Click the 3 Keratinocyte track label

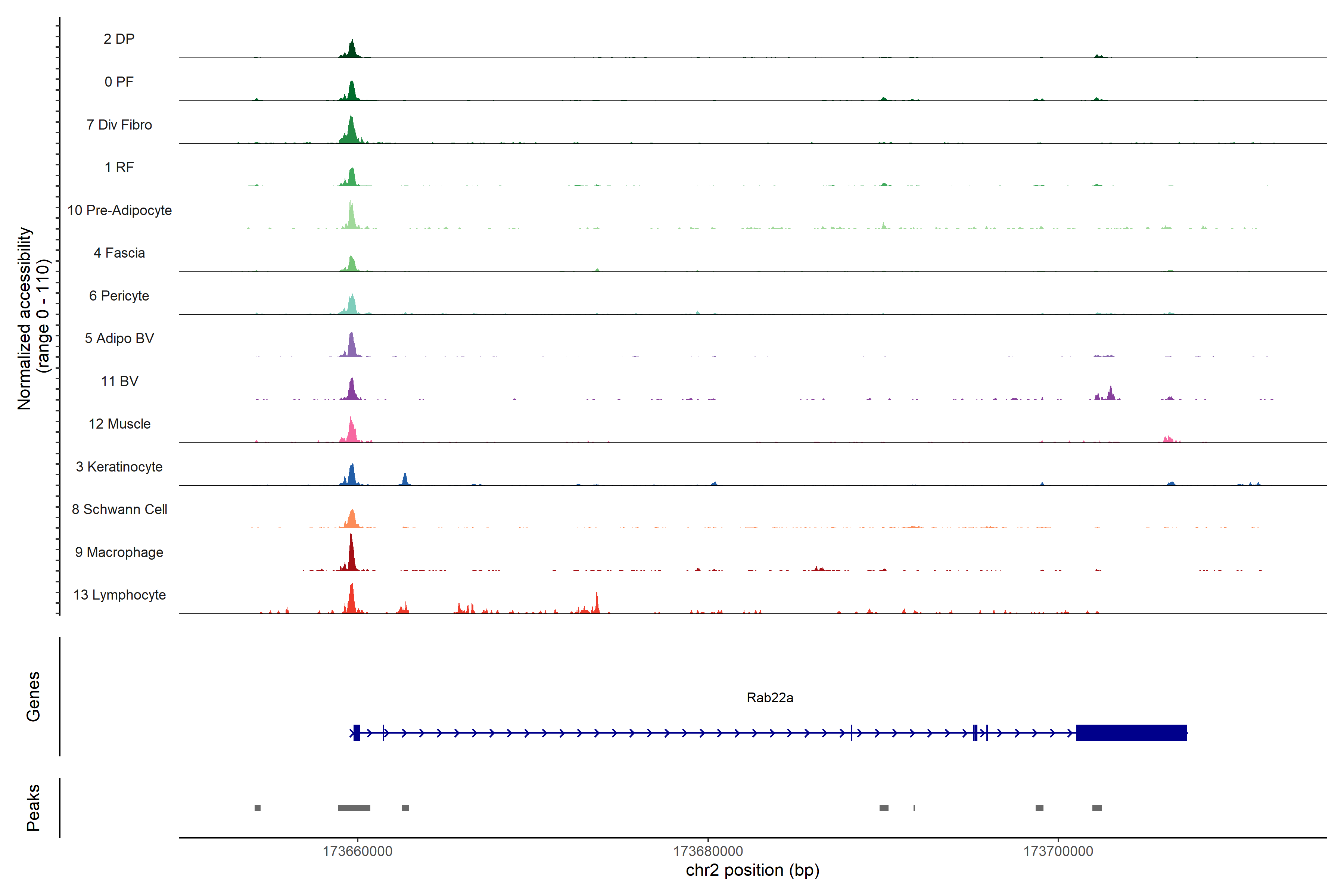[x=119, y=467]
